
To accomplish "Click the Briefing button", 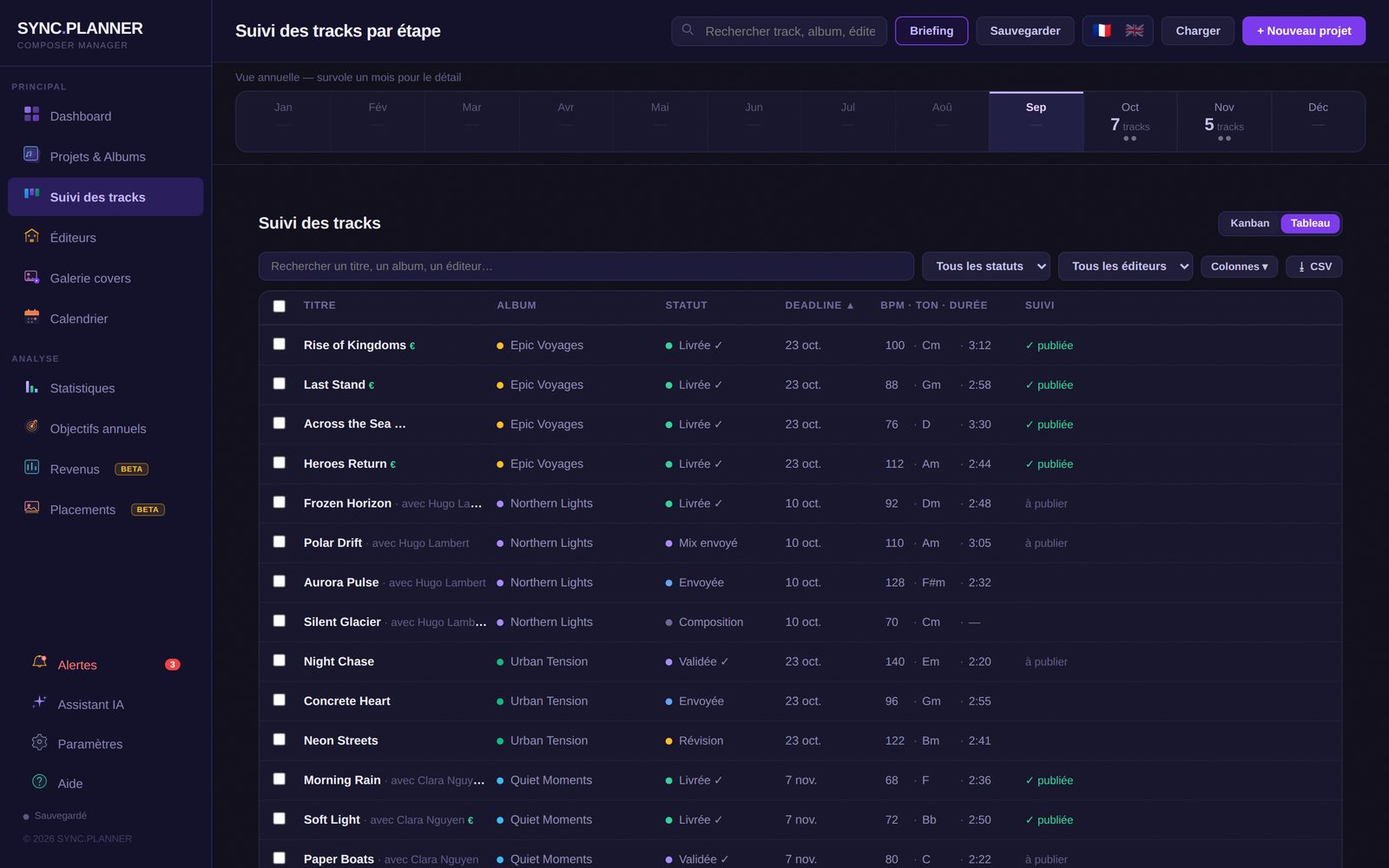I will (931, 30).
